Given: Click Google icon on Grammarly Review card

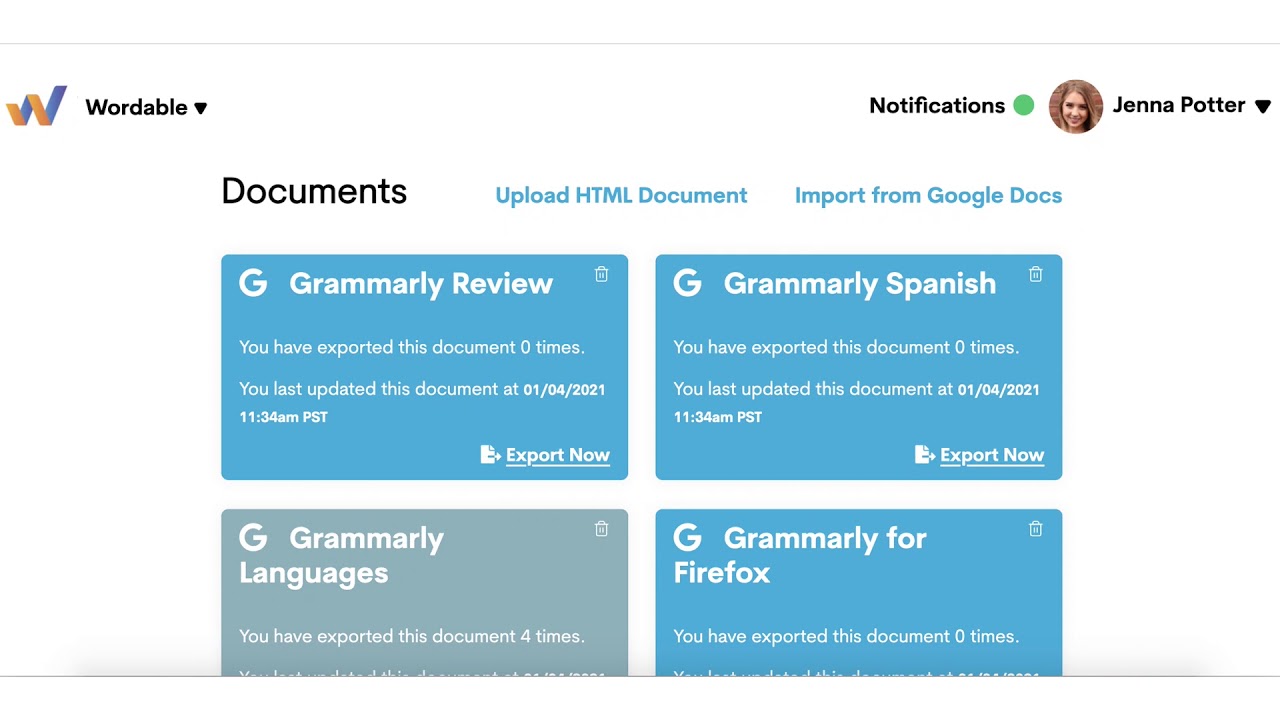Looking at the screenshot, I should point(253,283).
